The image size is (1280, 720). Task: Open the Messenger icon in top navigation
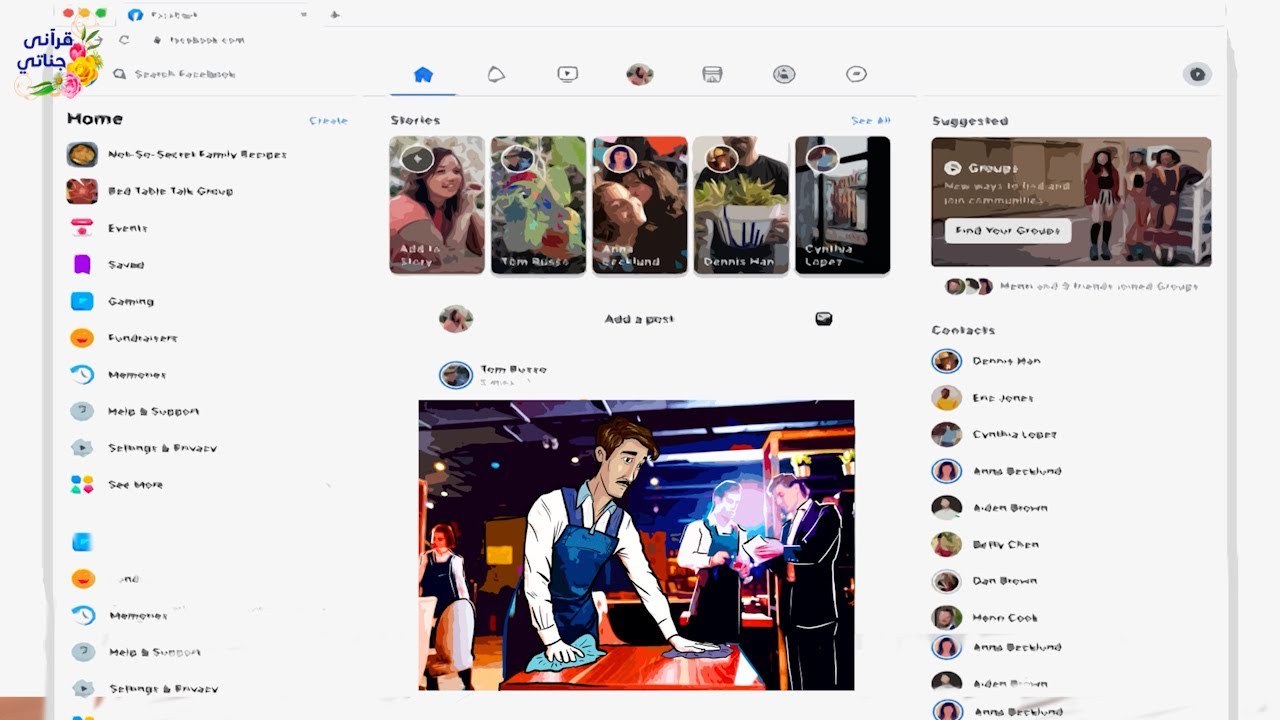856,74
